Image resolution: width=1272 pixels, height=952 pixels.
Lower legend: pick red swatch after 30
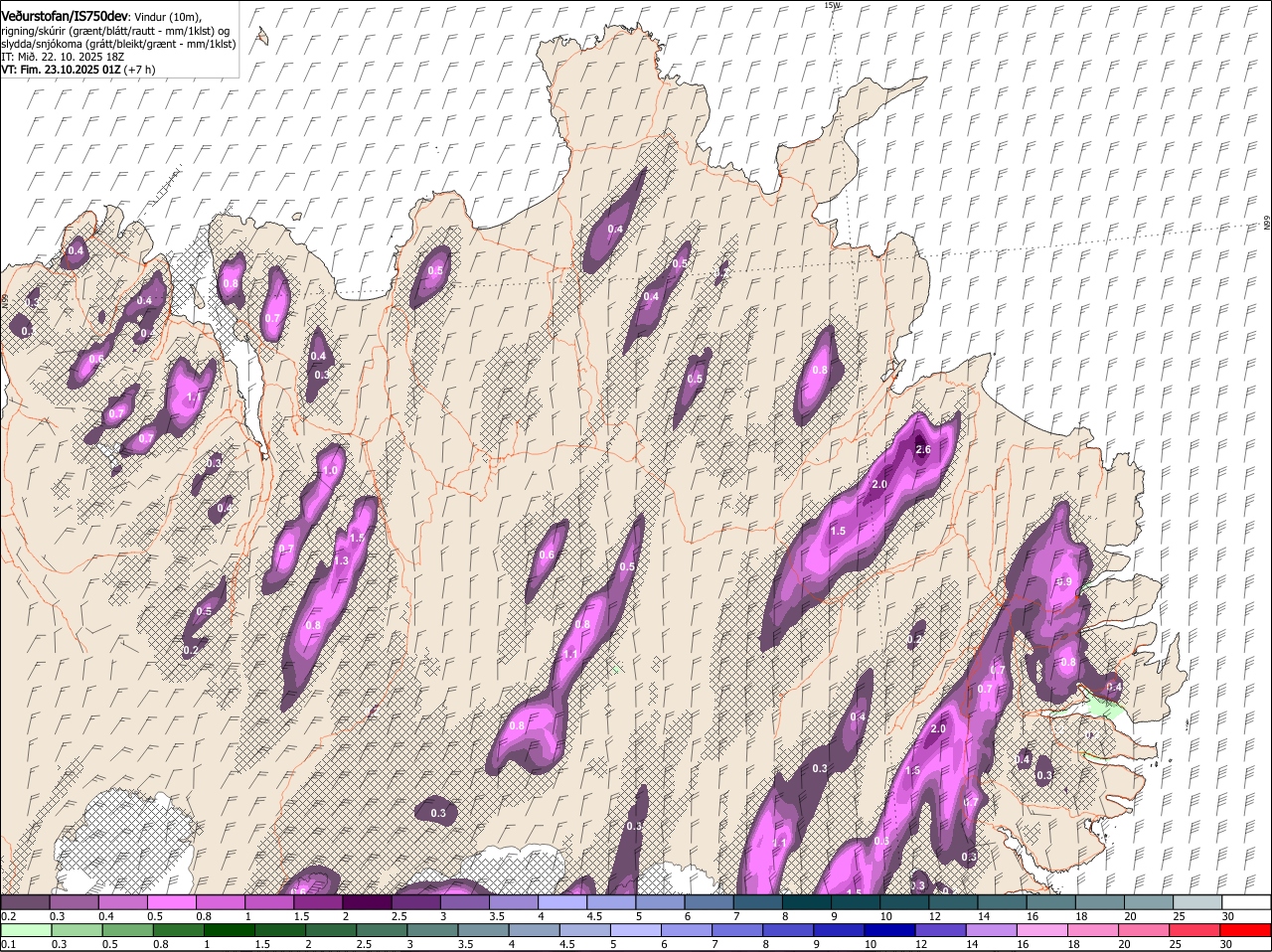[1248, 930]
